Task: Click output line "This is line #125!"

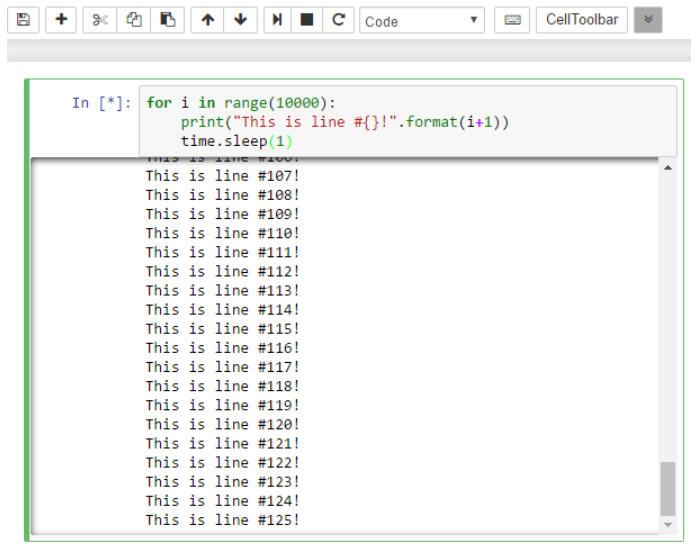Action: pyautogui.click(x=222, y=520)
